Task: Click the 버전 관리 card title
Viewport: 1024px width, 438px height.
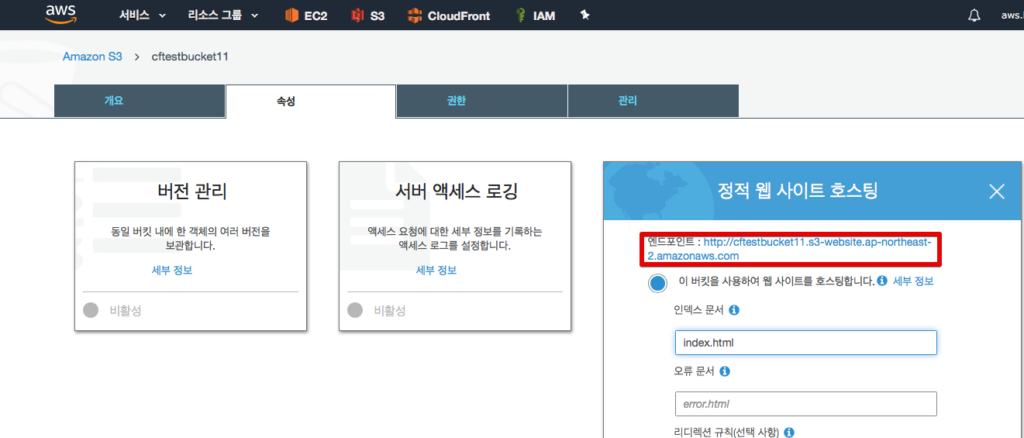Action: 192,192
